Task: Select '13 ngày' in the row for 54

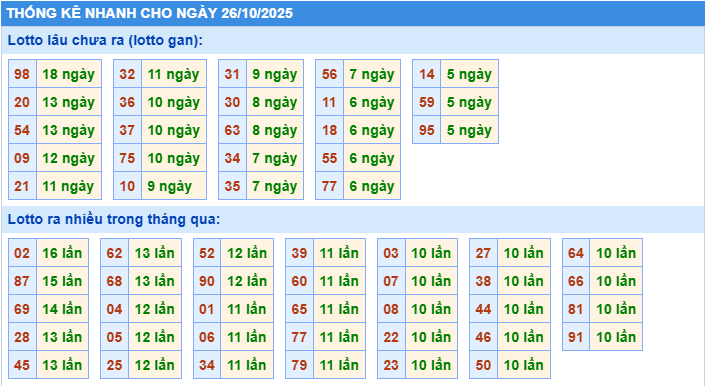Action: [69, 130]
